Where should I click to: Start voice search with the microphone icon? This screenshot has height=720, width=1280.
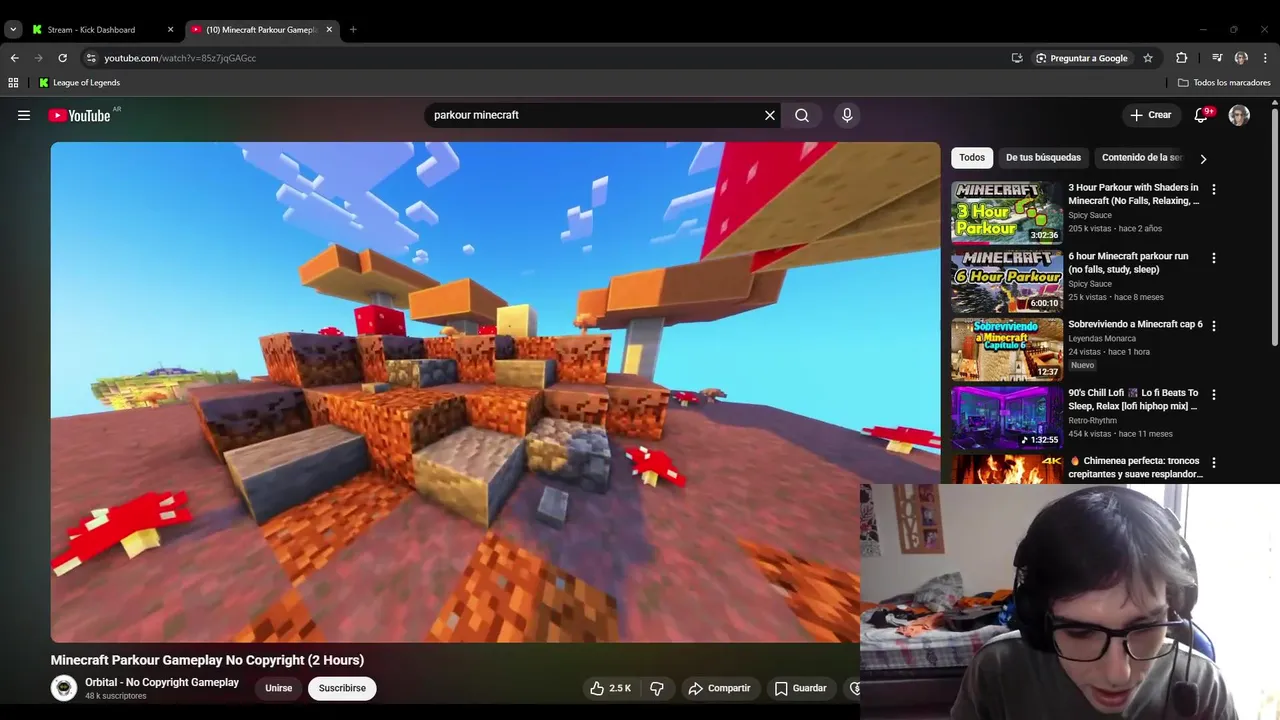[847, 115]
